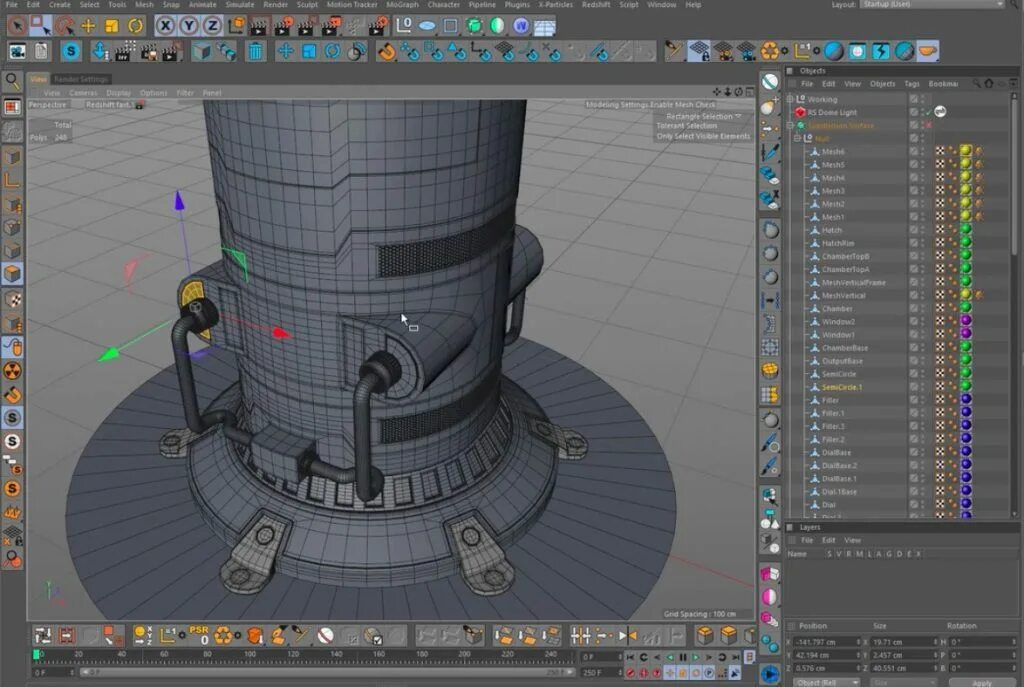1024x687 pixels.
Task: Lock the X axis with the X button
Action: 165,26
